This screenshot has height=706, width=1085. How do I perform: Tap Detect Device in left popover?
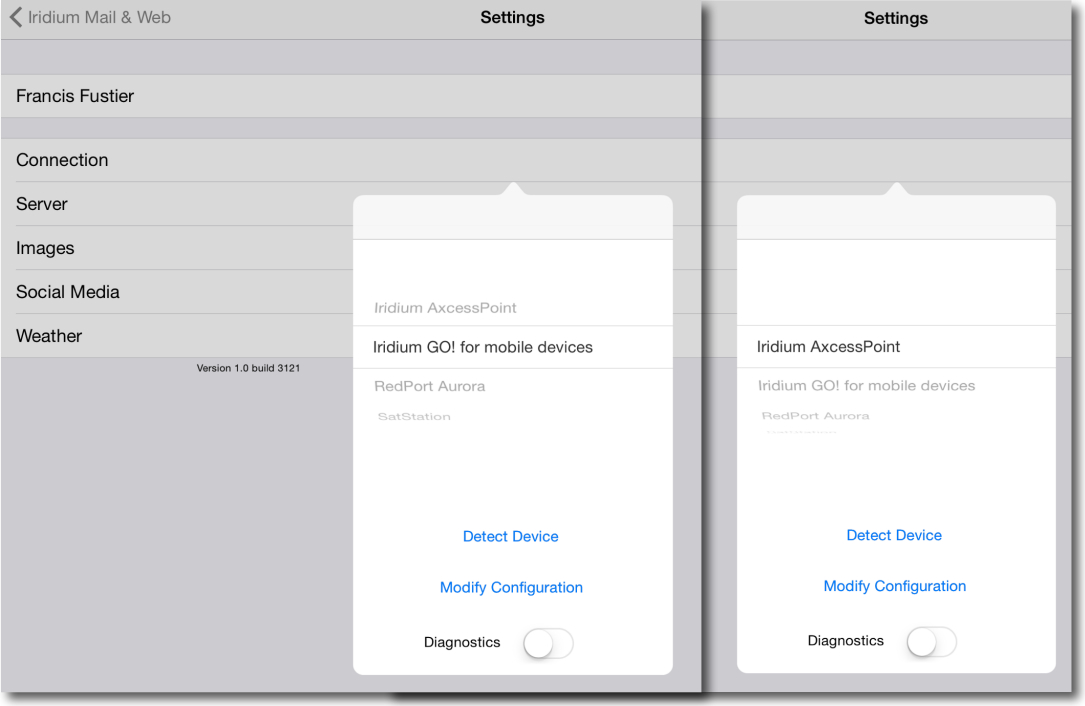511,536
